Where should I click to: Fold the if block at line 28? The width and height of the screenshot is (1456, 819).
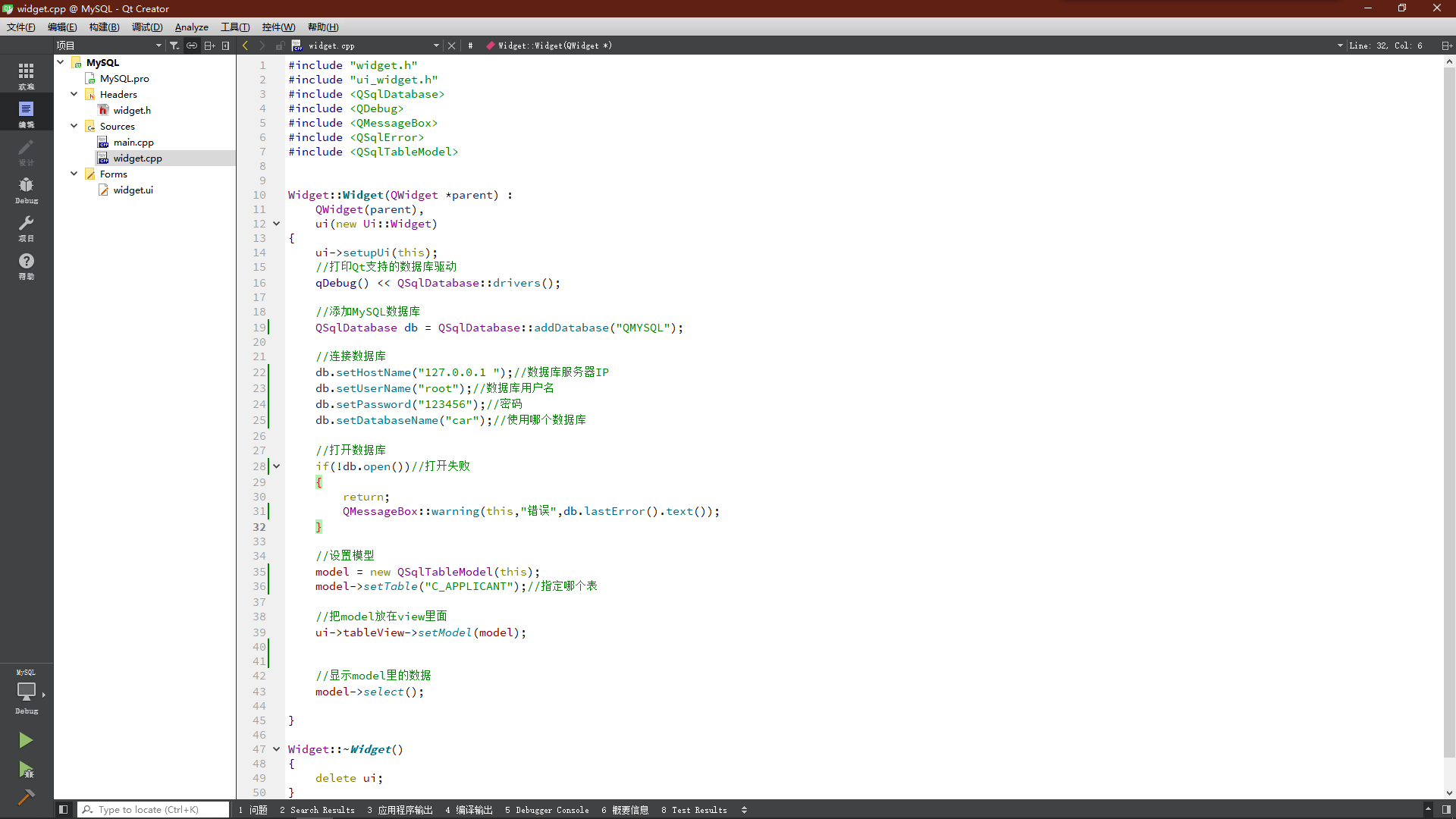[277, 466]
